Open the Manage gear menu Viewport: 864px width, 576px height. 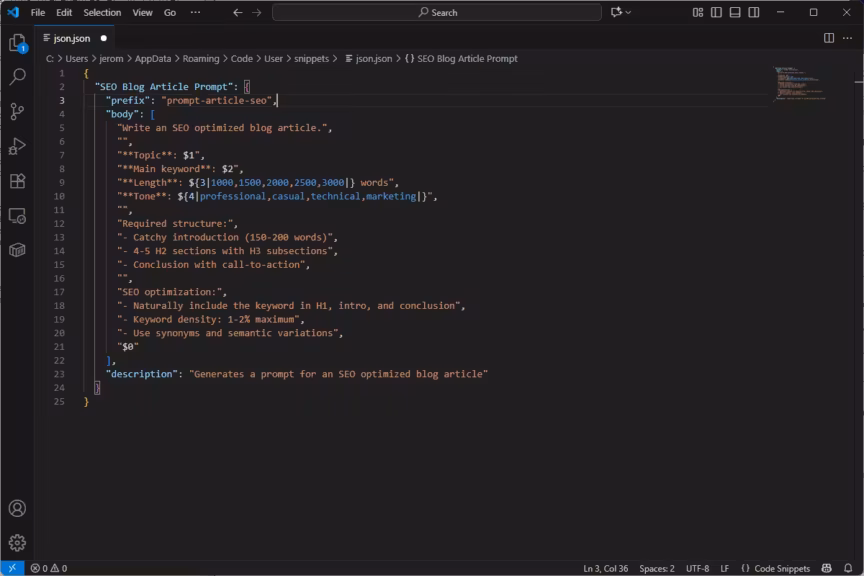click(x=17, y=542)
